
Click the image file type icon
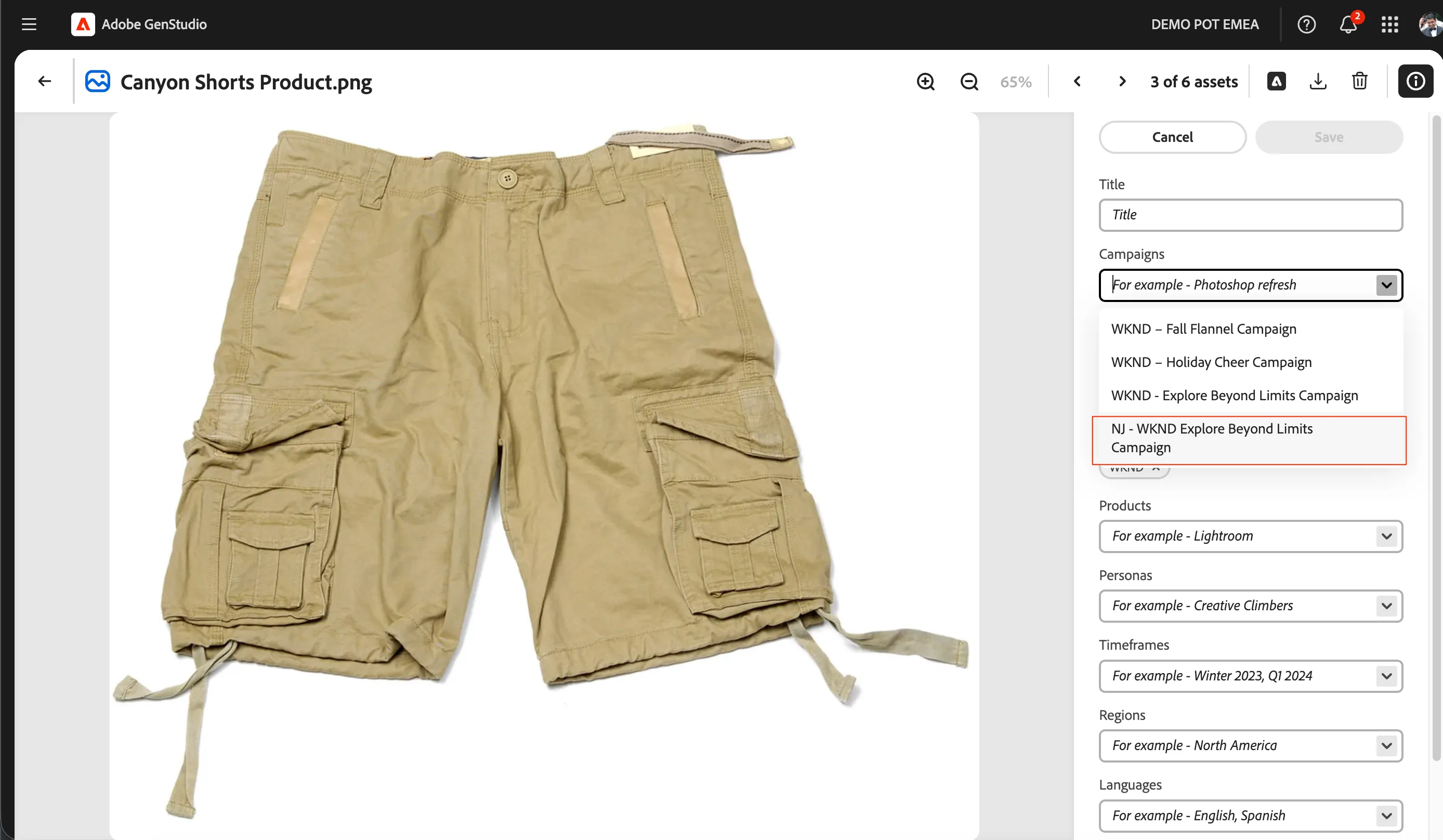click(97, 81)
